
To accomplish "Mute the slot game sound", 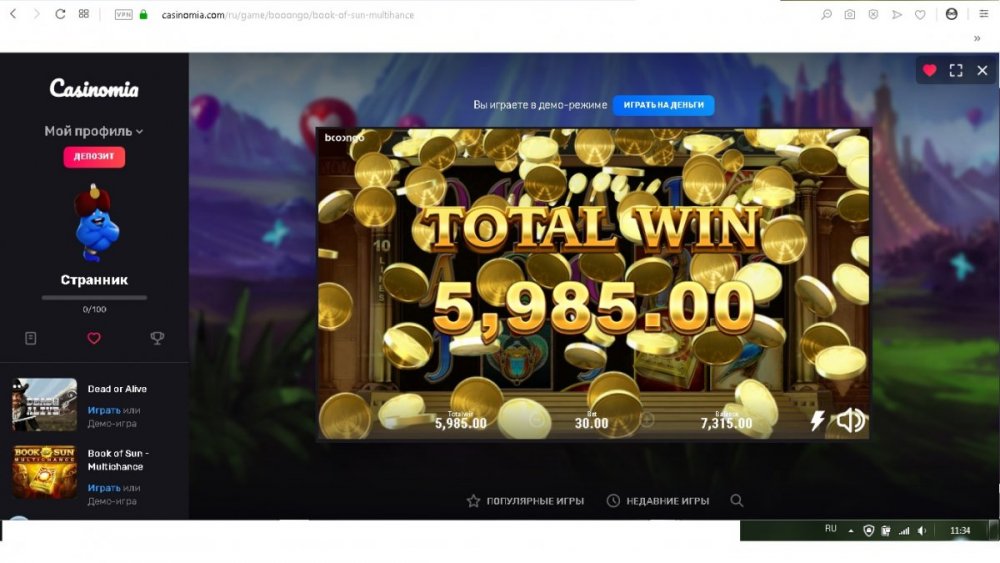I will [850, 420].
